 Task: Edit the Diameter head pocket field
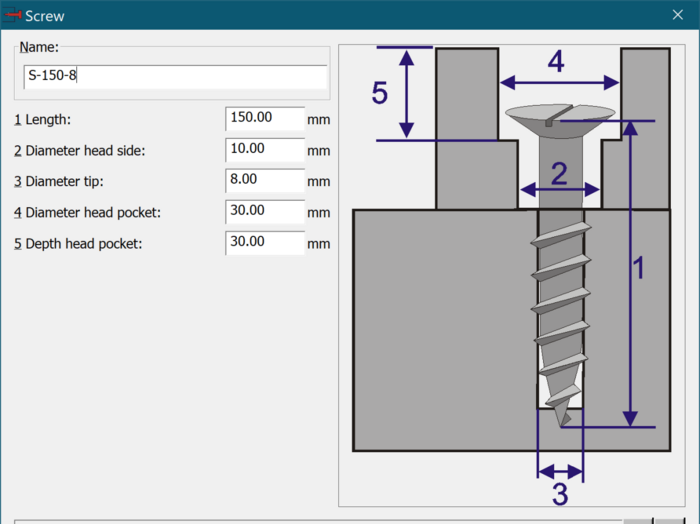pyautogui.click(x=264, y=212)
